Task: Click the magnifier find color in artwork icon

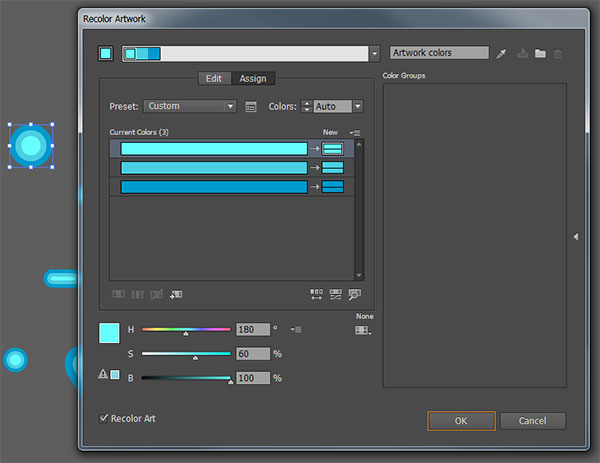Action: coord(353,294)
